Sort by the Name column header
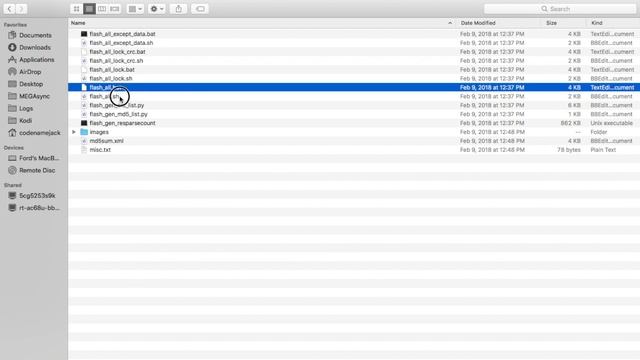Image resolution: width=640 pixels, height=360 pixels. (x=78, y=23)
